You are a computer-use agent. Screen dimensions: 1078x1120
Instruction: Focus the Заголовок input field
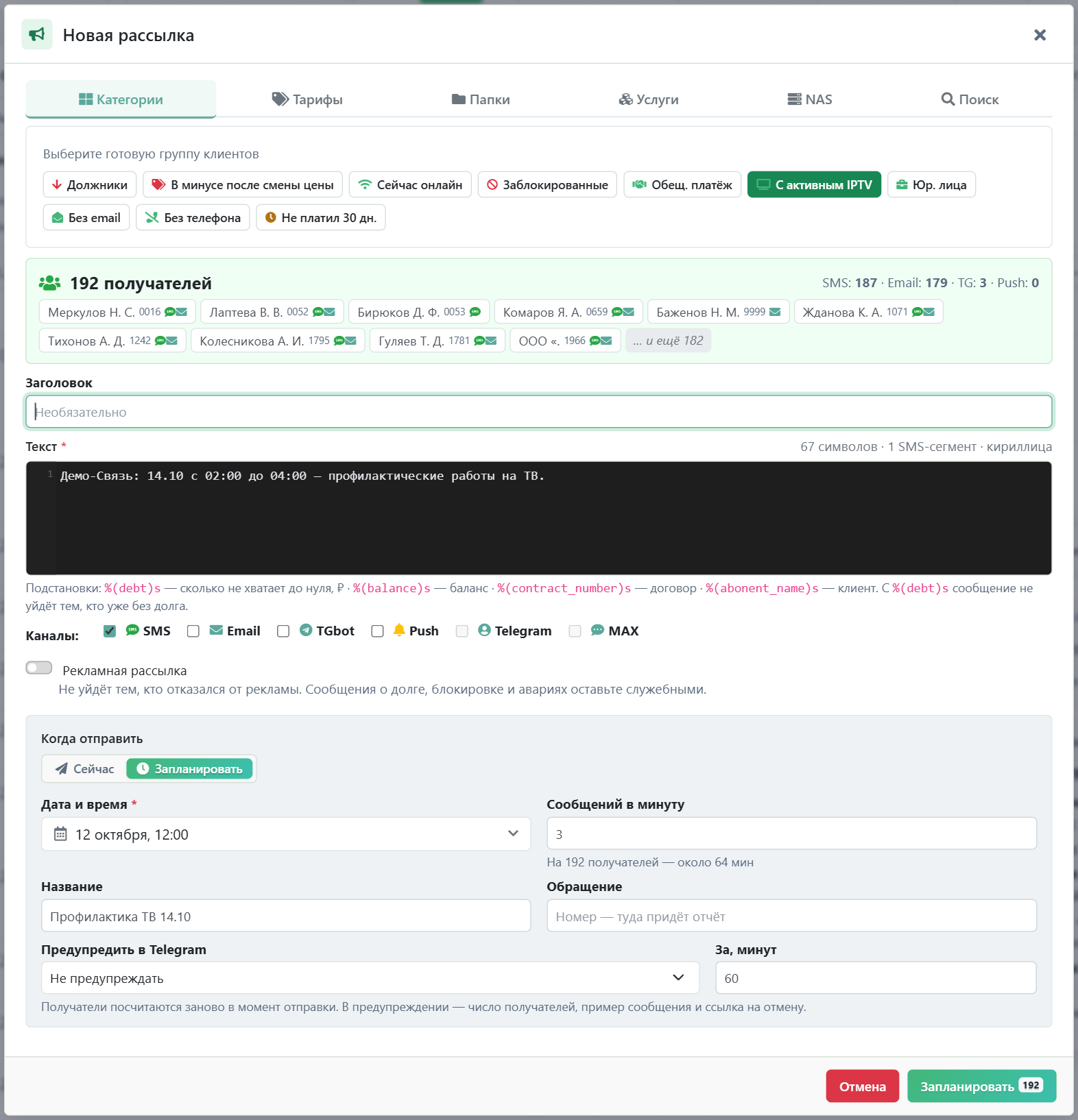click(x=539, y=412)
